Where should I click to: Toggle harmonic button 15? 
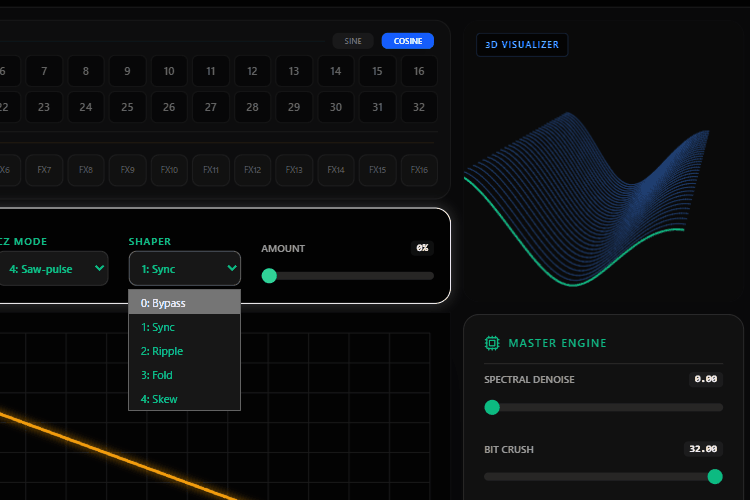tap(377, 71)
